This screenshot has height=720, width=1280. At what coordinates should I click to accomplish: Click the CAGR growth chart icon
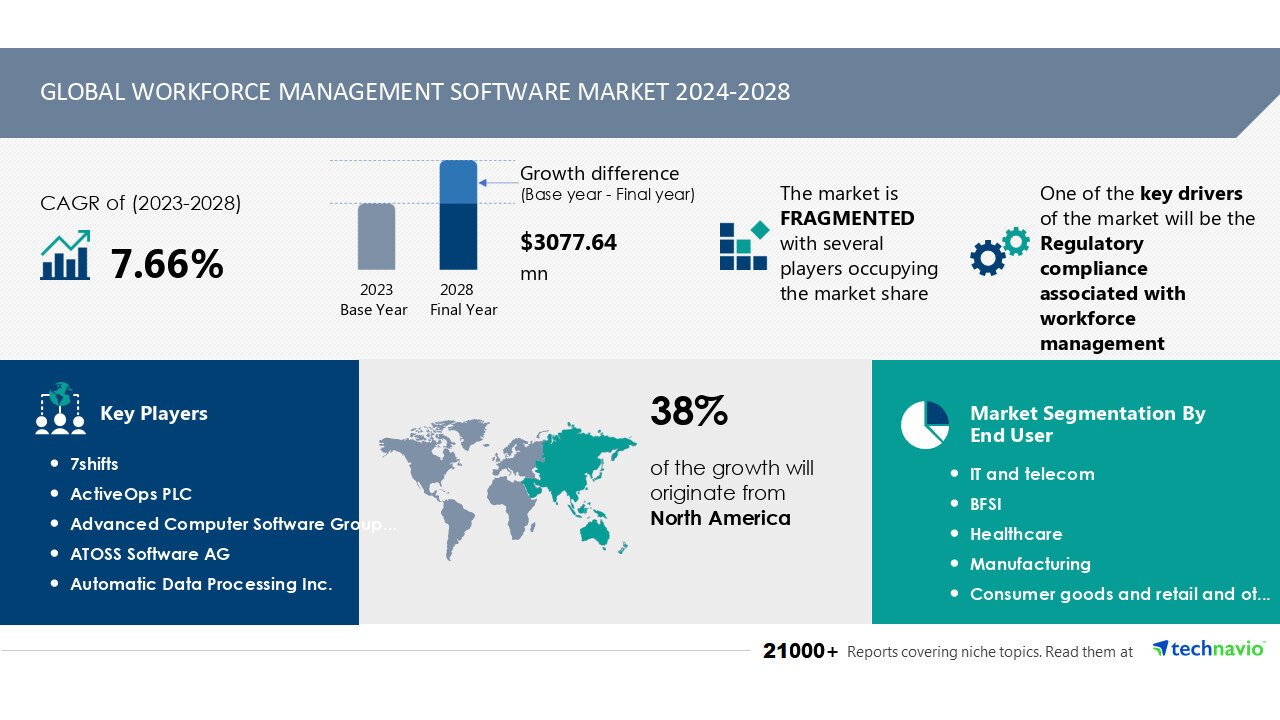coord(65,256)
